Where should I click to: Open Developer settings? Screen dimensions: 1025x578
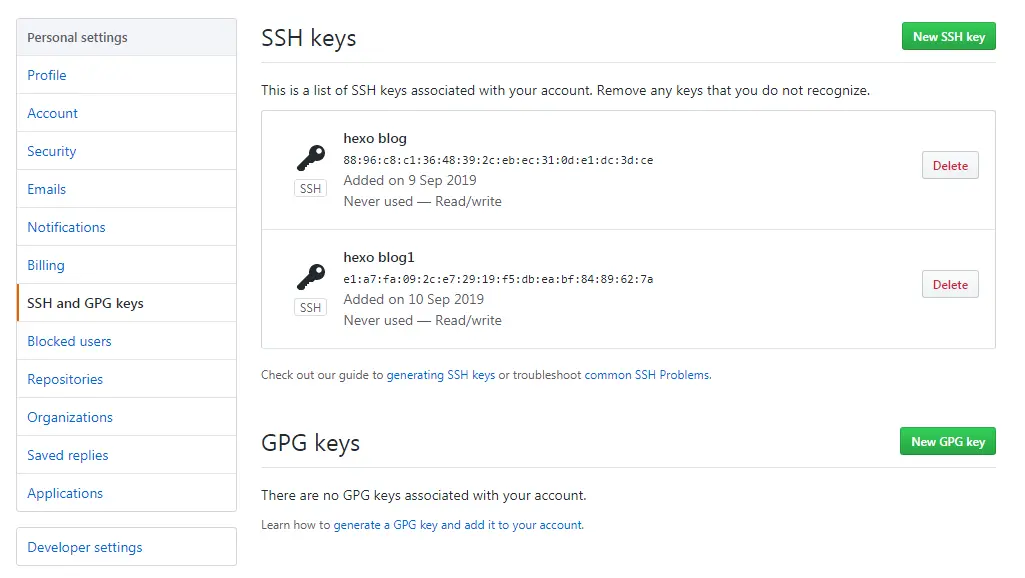[85, 547]
